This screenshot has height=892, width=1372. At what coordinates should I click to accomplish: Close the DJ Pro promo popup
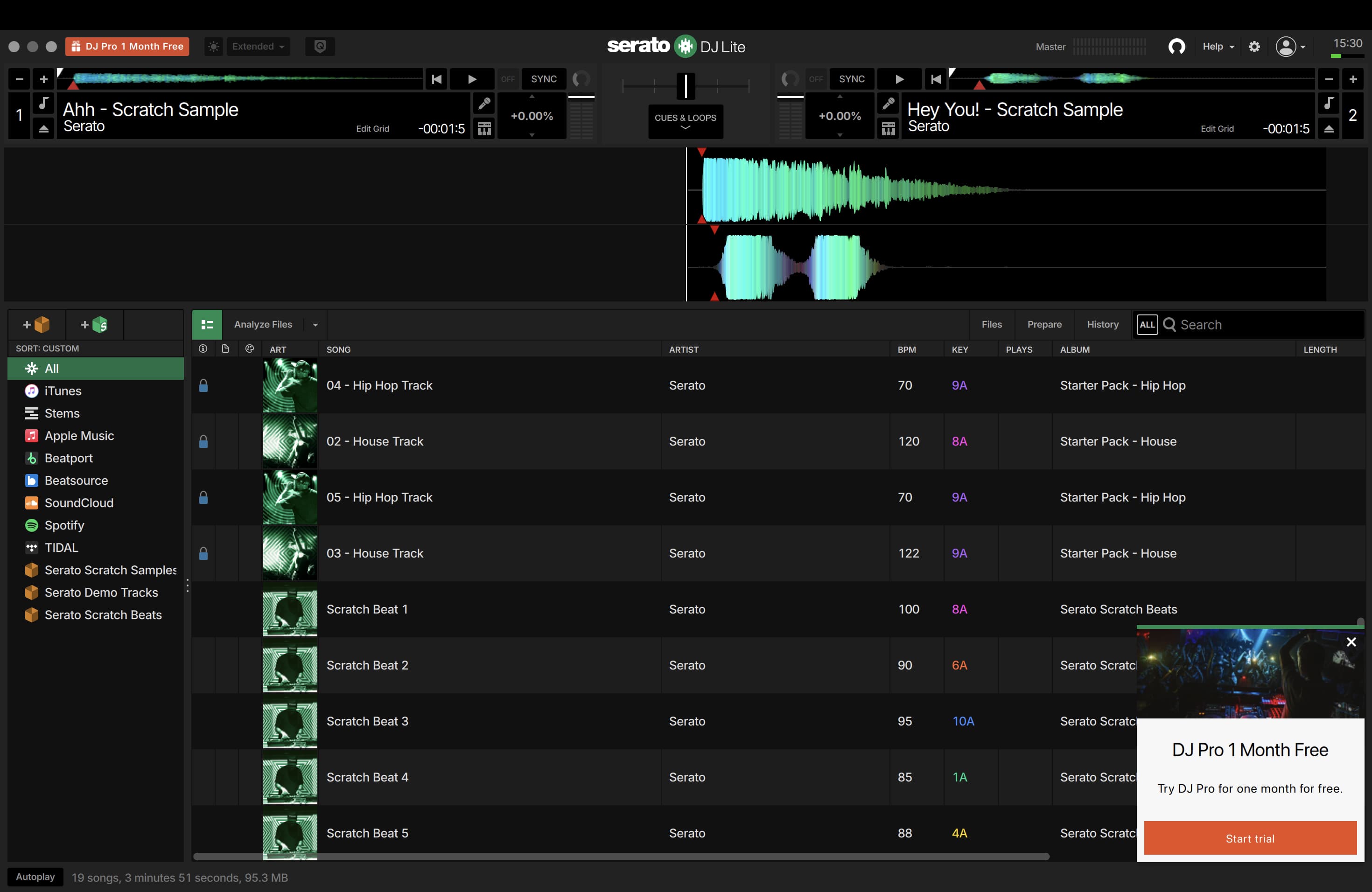point(1351,642)
